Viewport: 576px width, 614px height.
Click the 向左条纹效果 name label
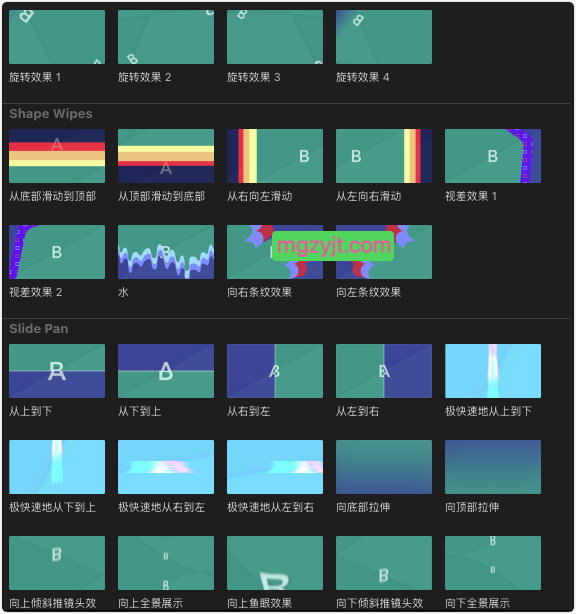[368, 292]
